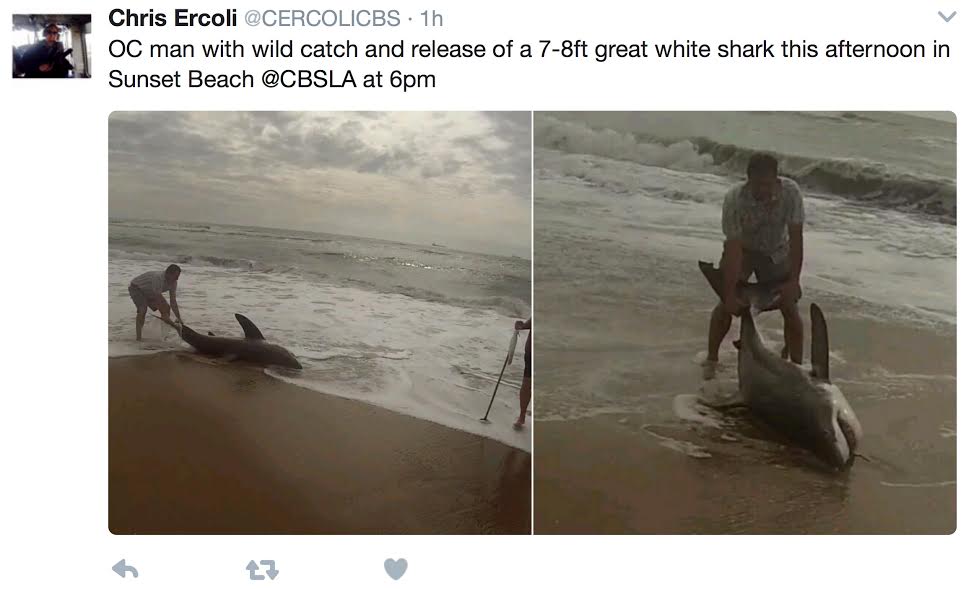Open the tweet options chevron menu
The width and height of the screenshot is (966, 589).
tap(946, 17)
